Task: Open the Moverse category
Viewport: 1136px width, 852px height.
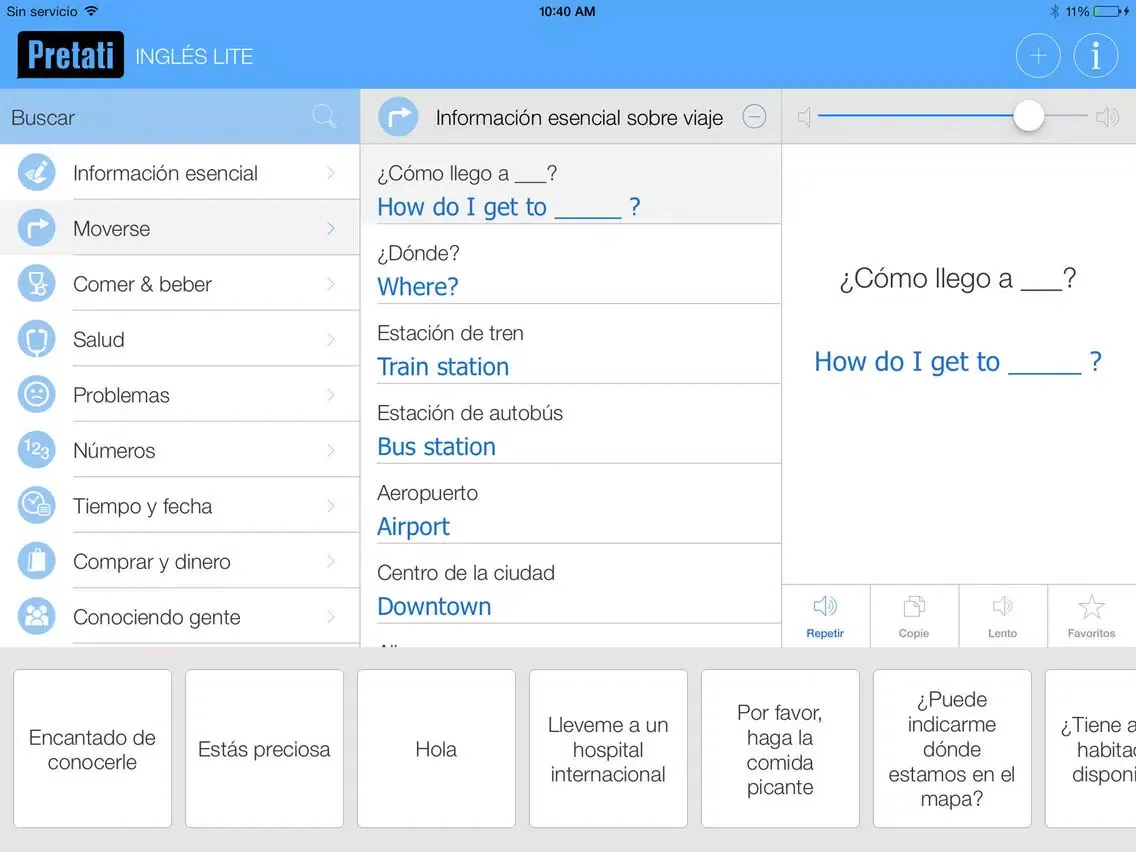Action: pyautogui.click(x=180, y=228)
